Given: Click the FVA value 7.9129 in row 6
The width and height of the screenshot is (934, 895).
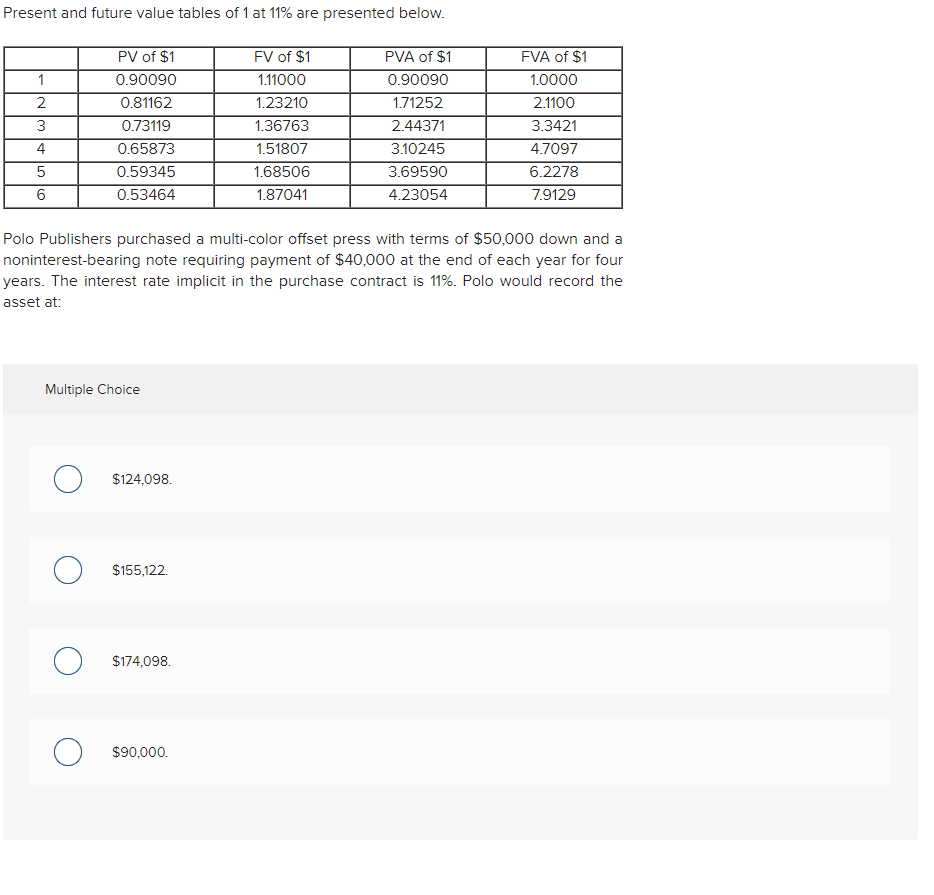Looking at the screenshot, I should (x=553, y=195).
